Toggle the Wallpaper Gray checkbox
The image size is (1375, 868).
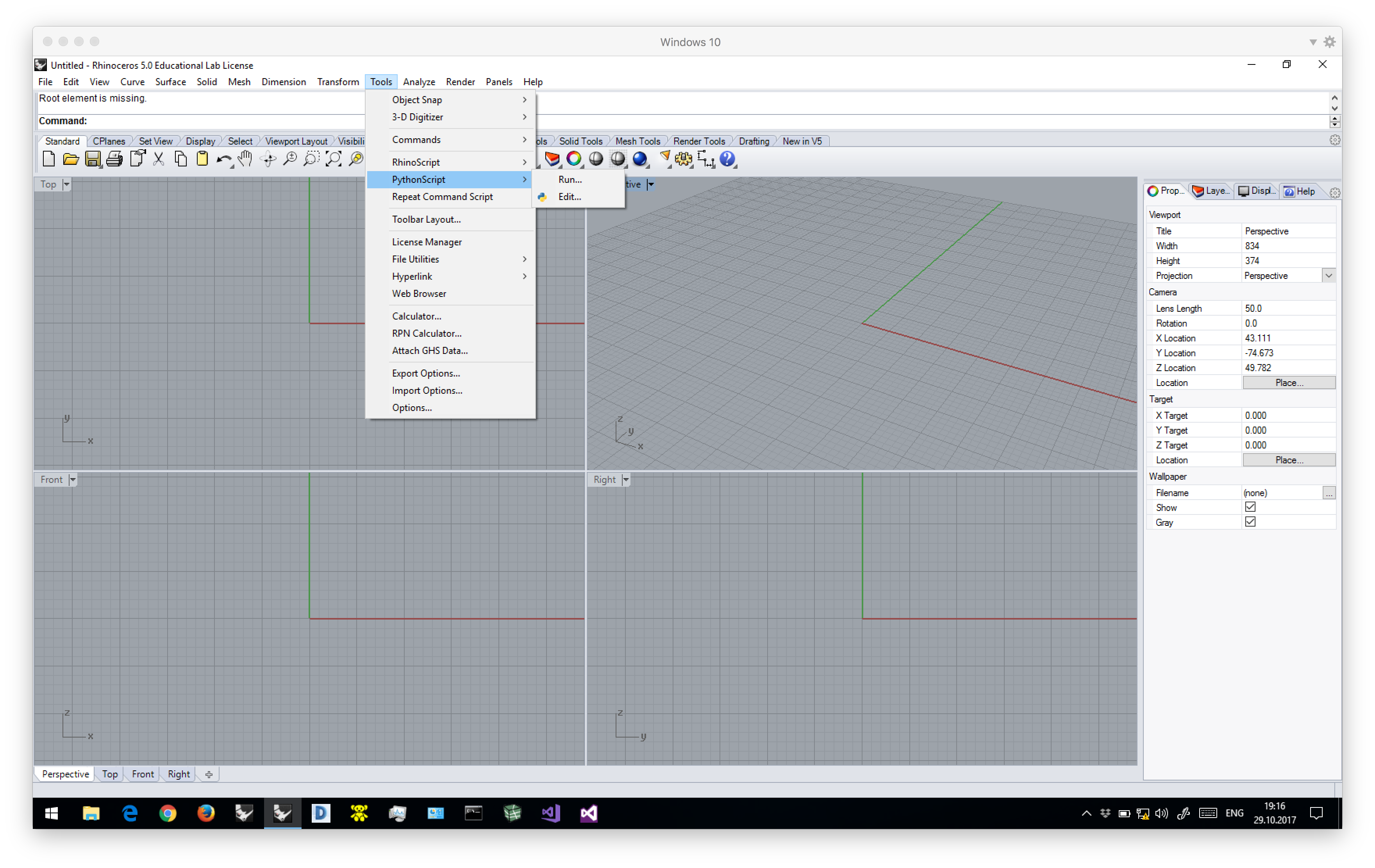(x=1250, y=522)
